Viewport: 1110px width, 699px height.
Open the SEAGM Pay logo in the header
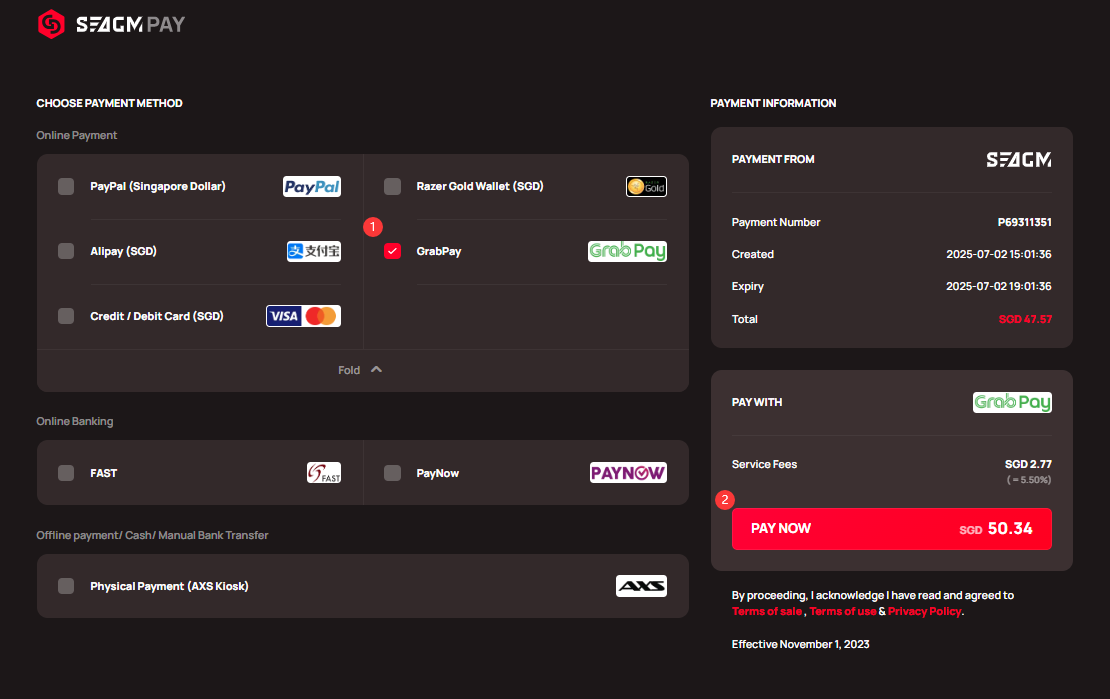click(111, 24)
